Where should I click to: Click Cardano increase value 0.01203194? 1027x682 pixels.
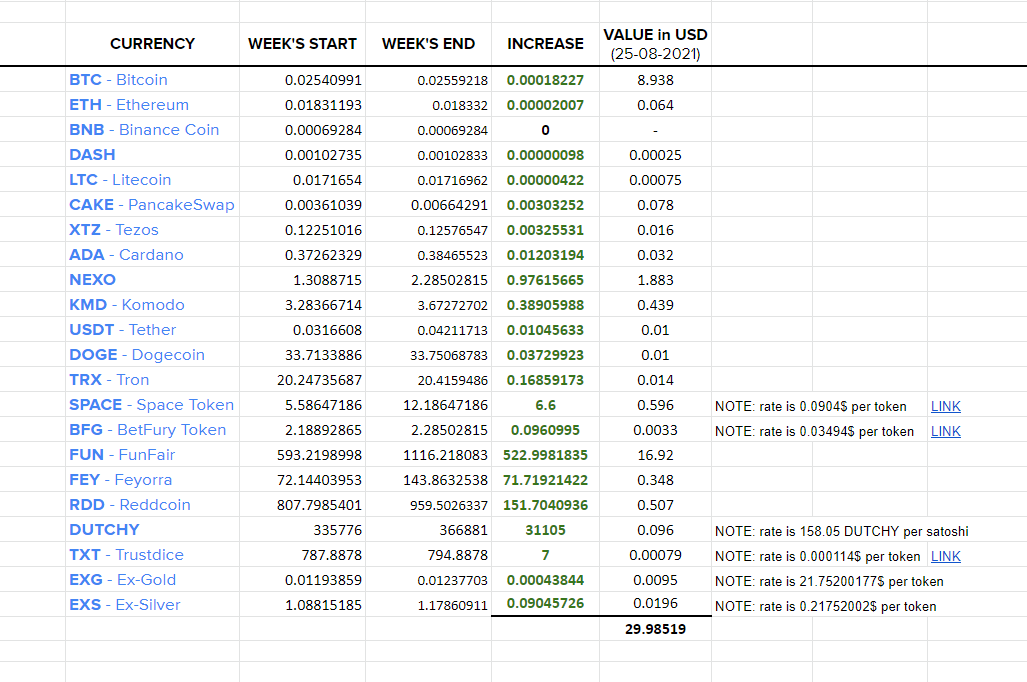pyautogui.click(x=545, y=255)
